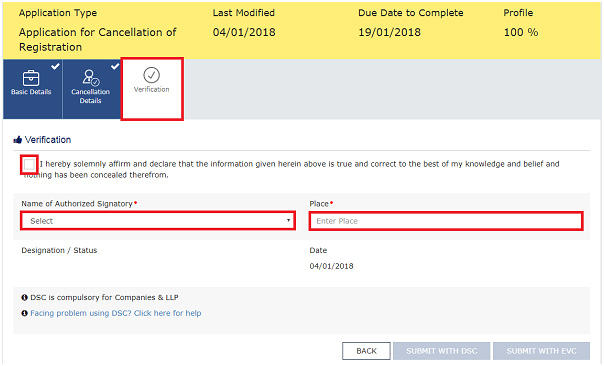The width and height of the screenshot is (604, 366).
Task: Click SUBMIT WITH DSC button
Action: [x=441, y=351]
